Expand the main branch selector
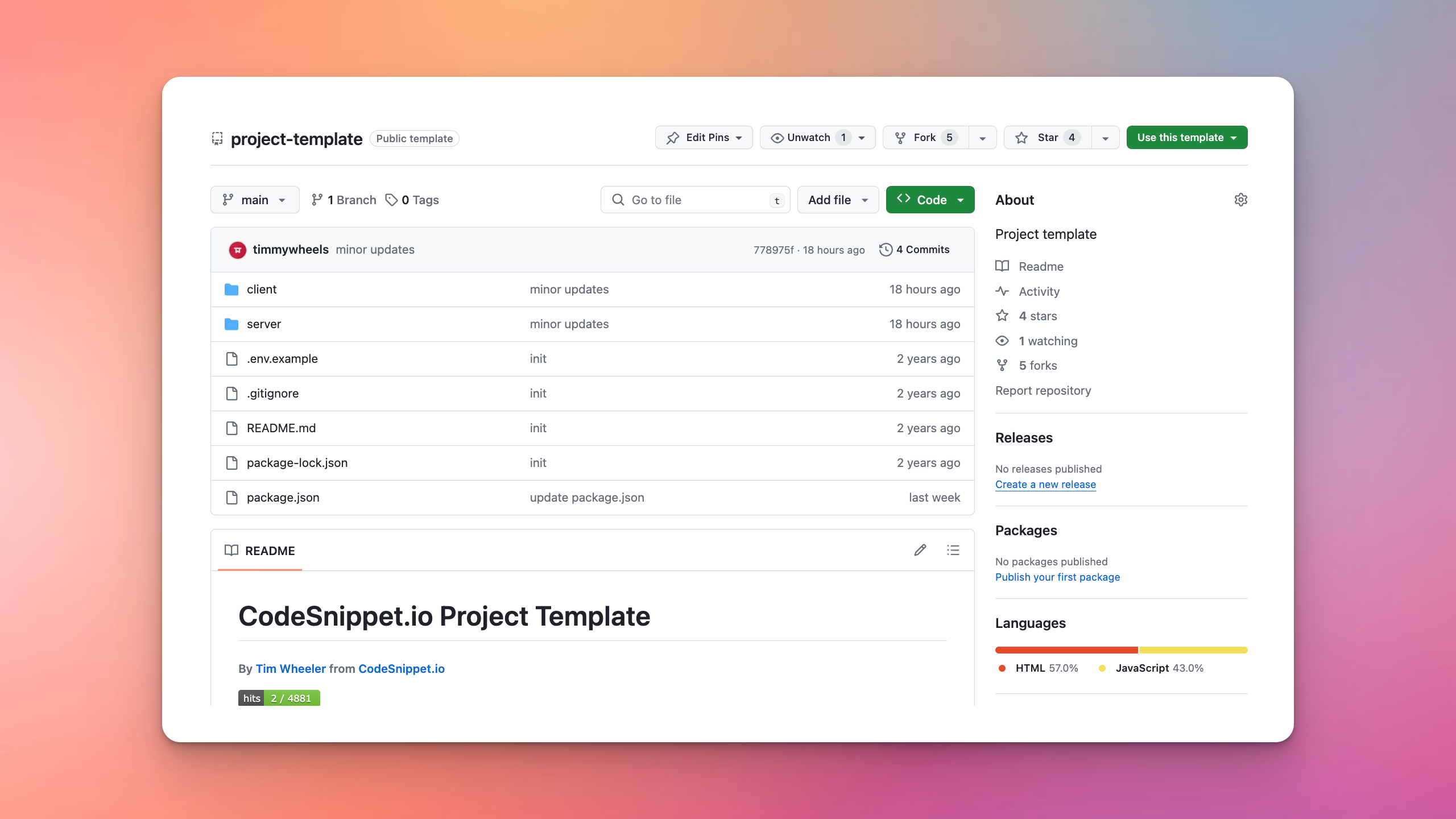1456x819 pixels. 254,200
